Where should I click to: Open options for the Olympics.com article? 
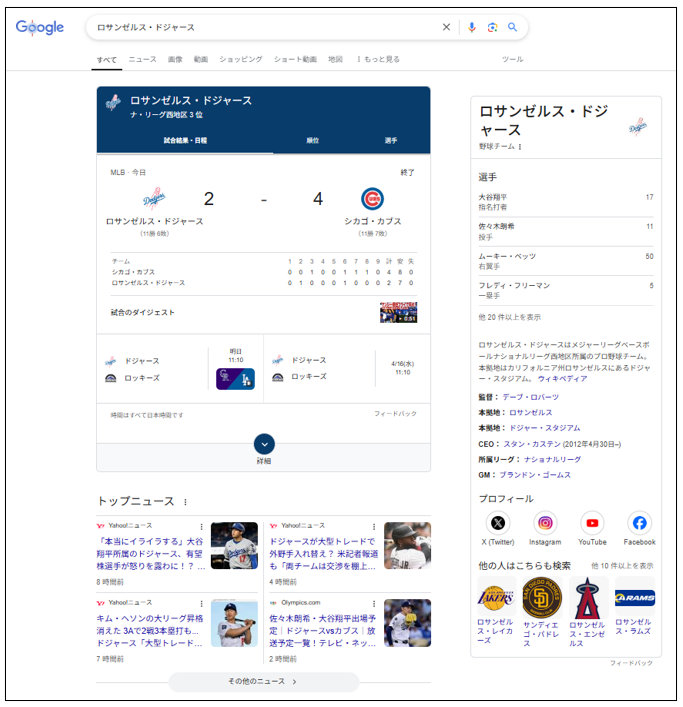[374, 604]
